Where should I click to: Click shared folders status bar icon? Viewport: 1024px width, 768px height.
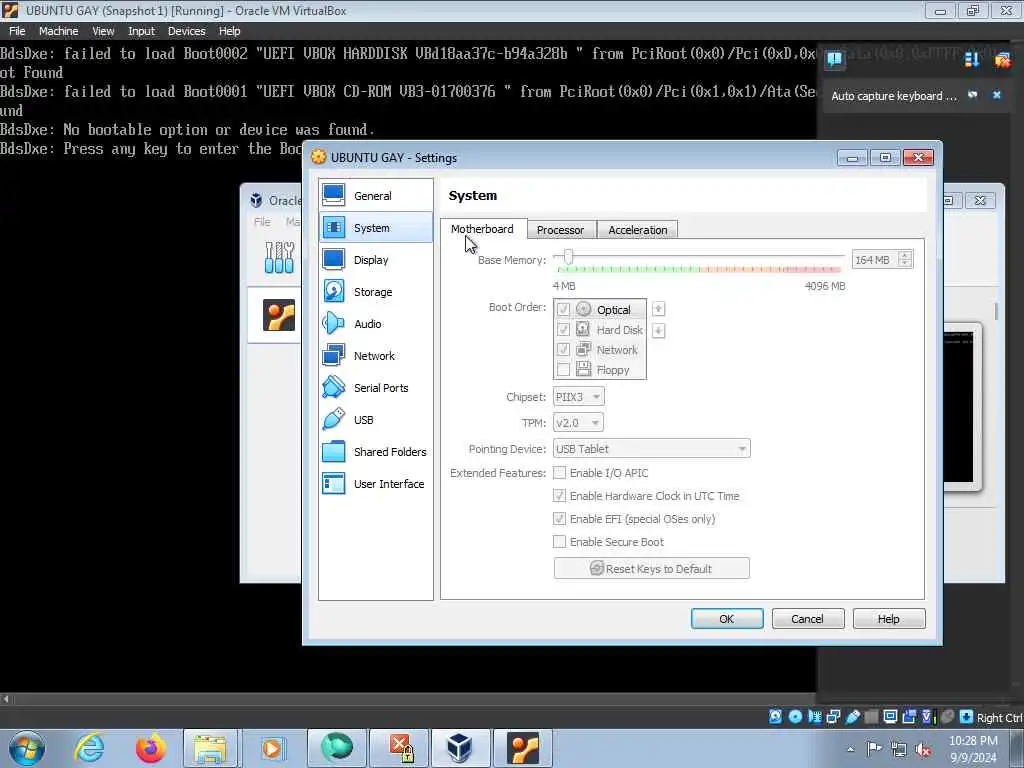click(x=871, y=716)
